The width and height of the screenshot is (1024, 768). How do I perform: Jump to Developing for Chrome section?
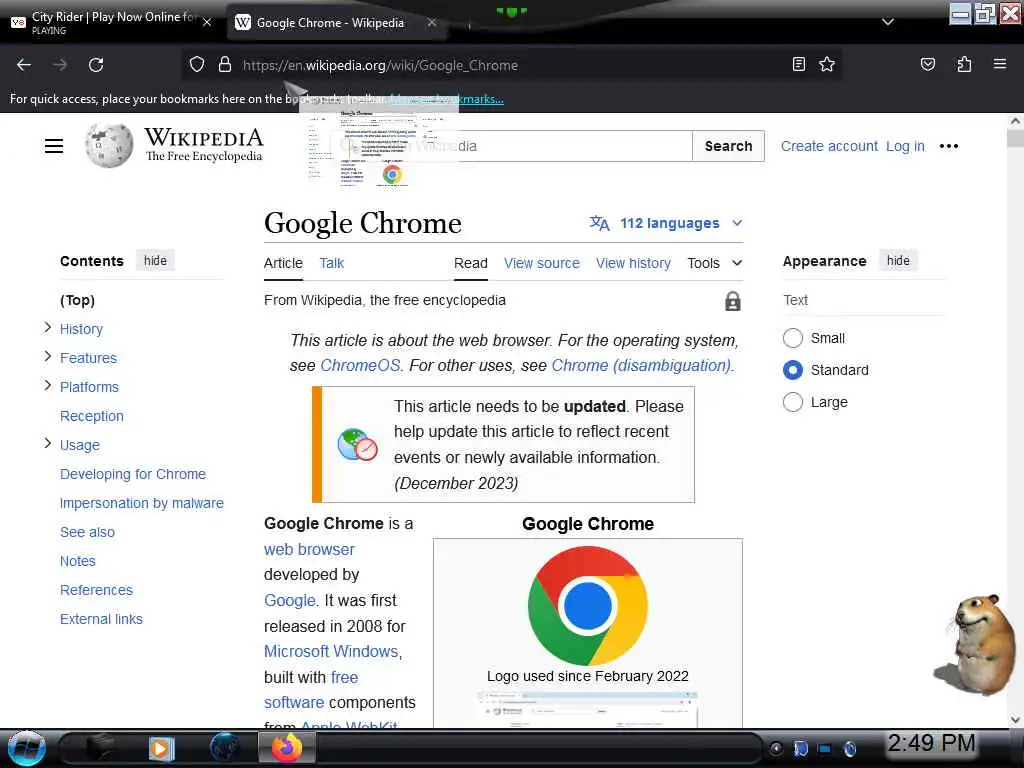(133, 474)
